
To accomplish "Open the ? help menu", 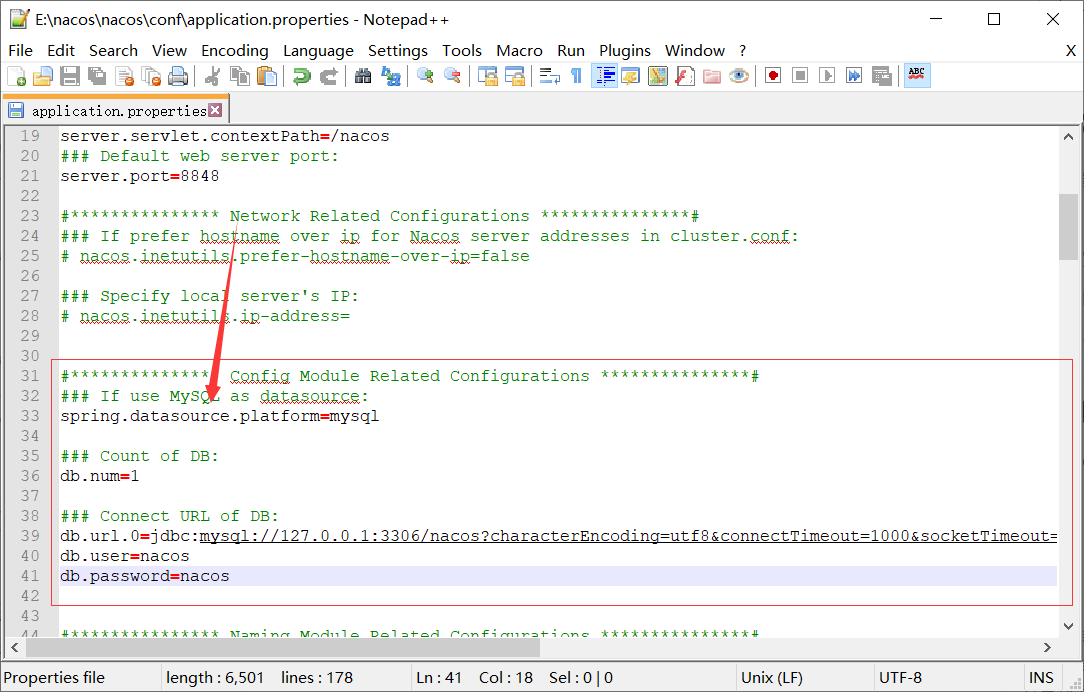I will click(x=742, y=50).
